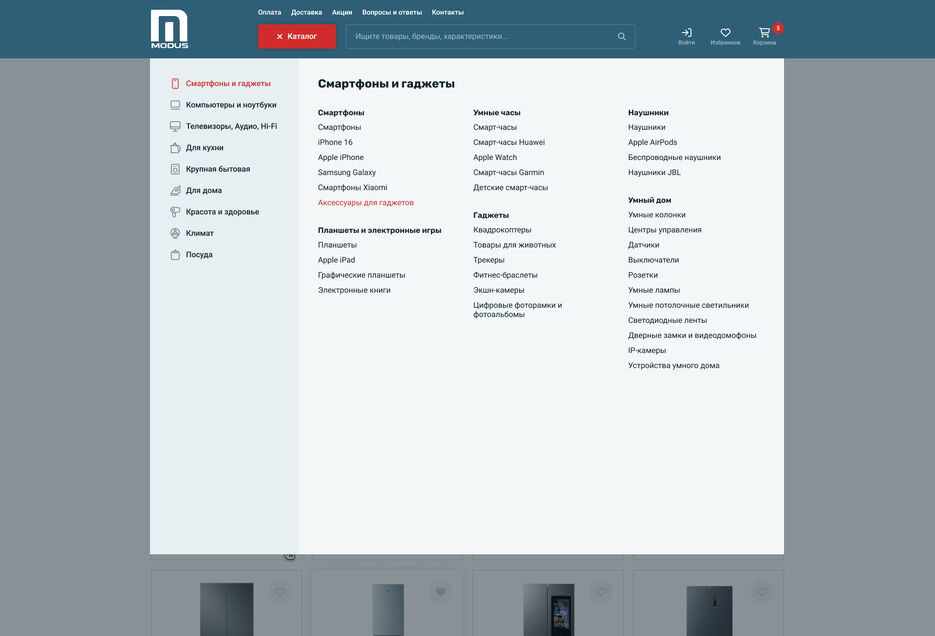Open the Доставка top menu link

(x=306, y=12)
